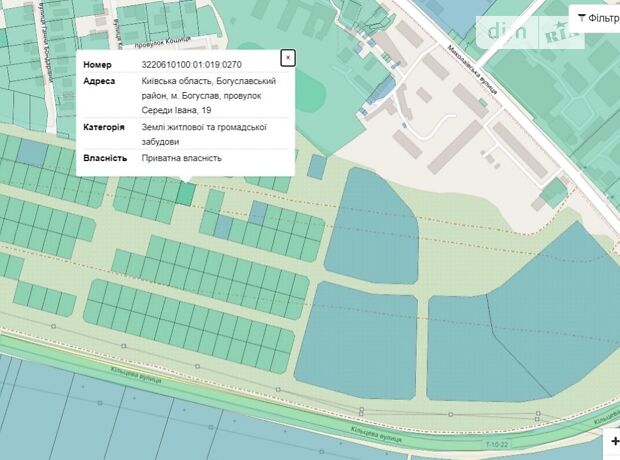Screen dimensions: 620x460
Task: Select the cadastral number 3220610100:01:019:0270
Action: [x=192, y=62]
